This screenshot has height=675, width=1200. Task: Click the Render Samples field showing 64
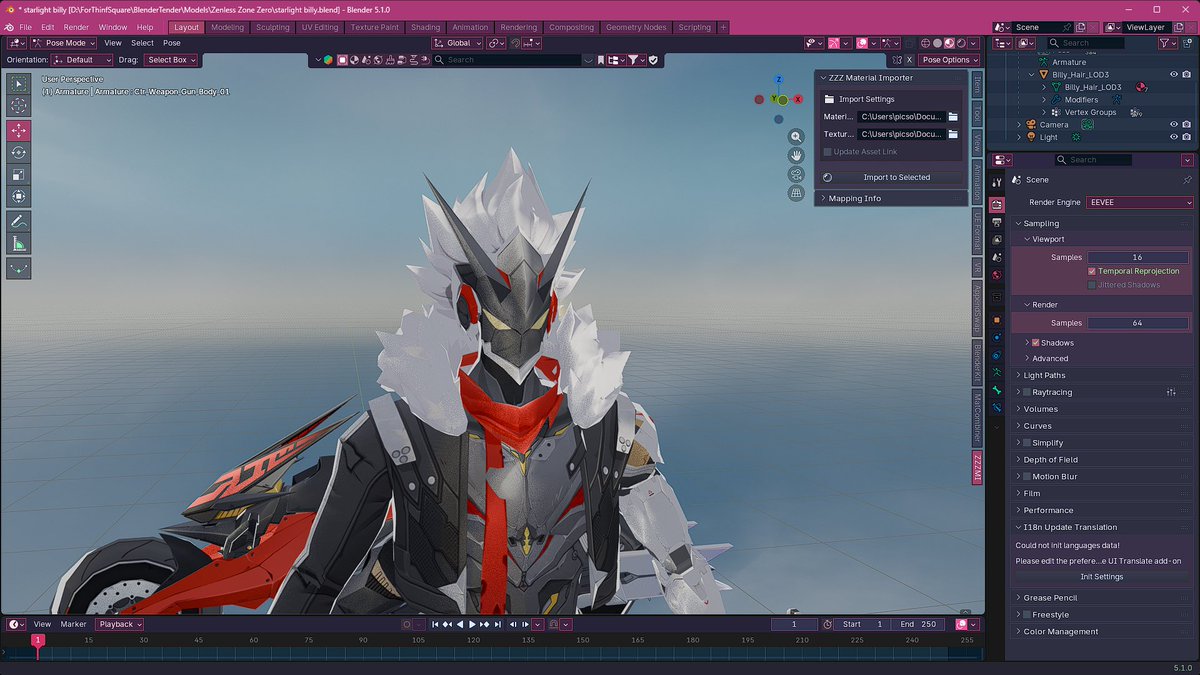1138,323
